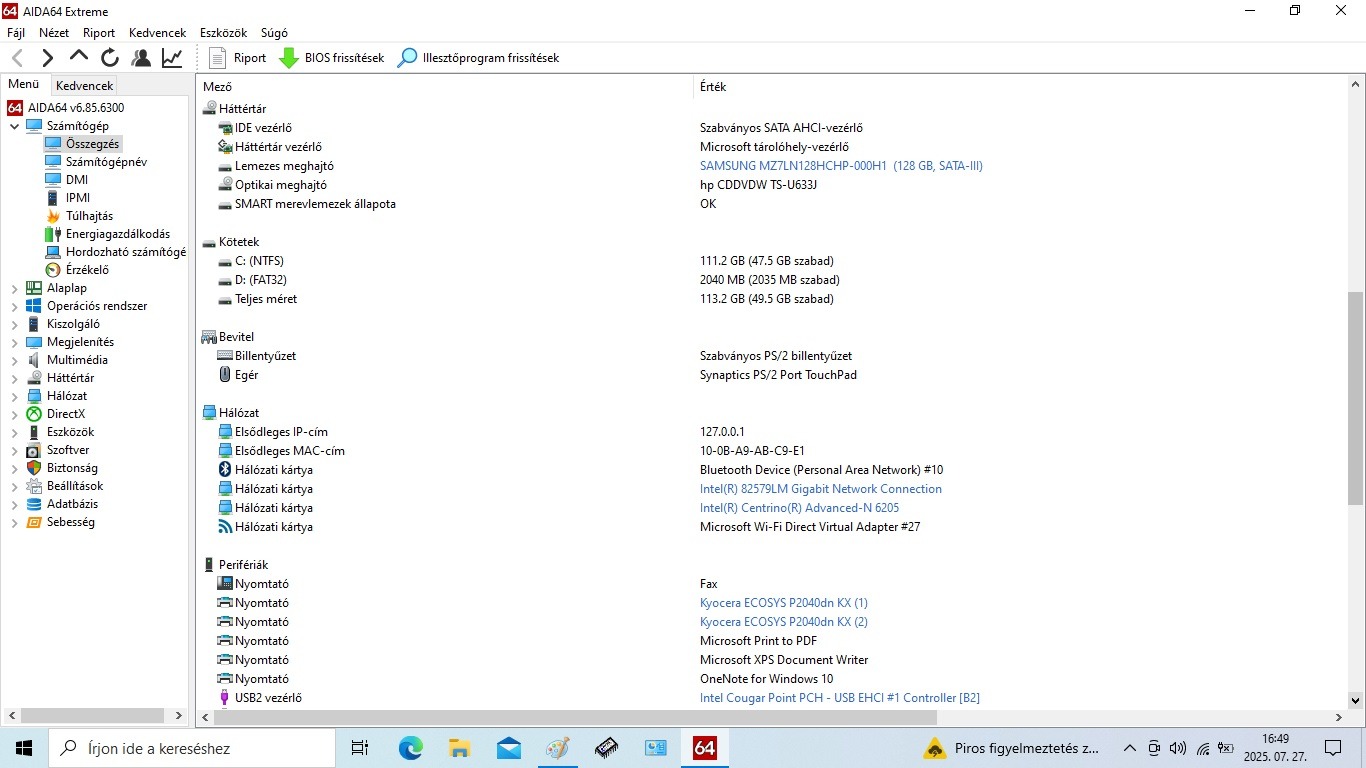The image size is (1366, 768).
Task: Select the Hordozható számítógép tree item
Action: (115, 252)
